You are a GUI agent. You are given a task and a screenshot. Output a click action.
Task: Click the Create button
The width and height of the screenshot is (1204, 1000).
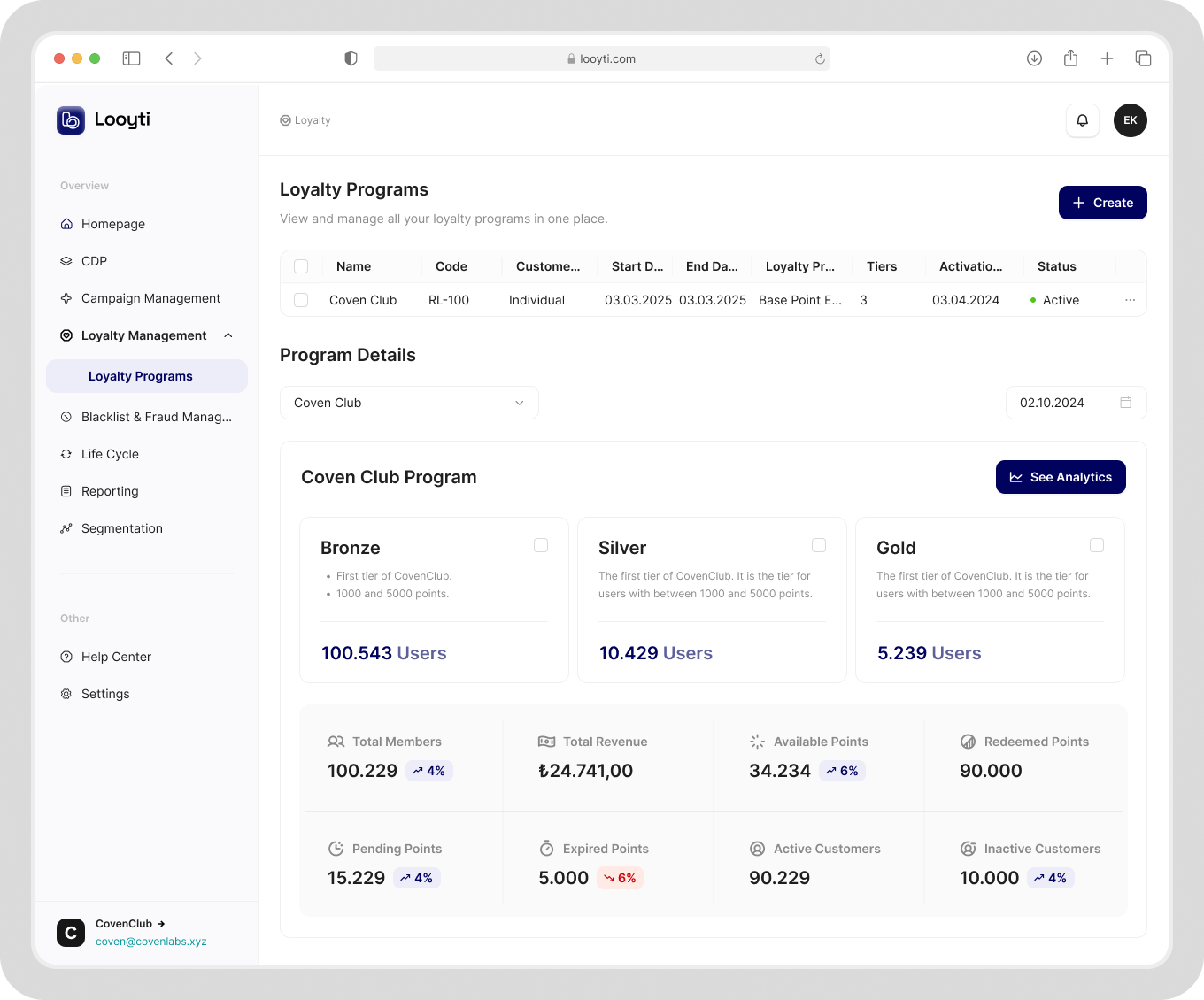tap(1102, 203)
